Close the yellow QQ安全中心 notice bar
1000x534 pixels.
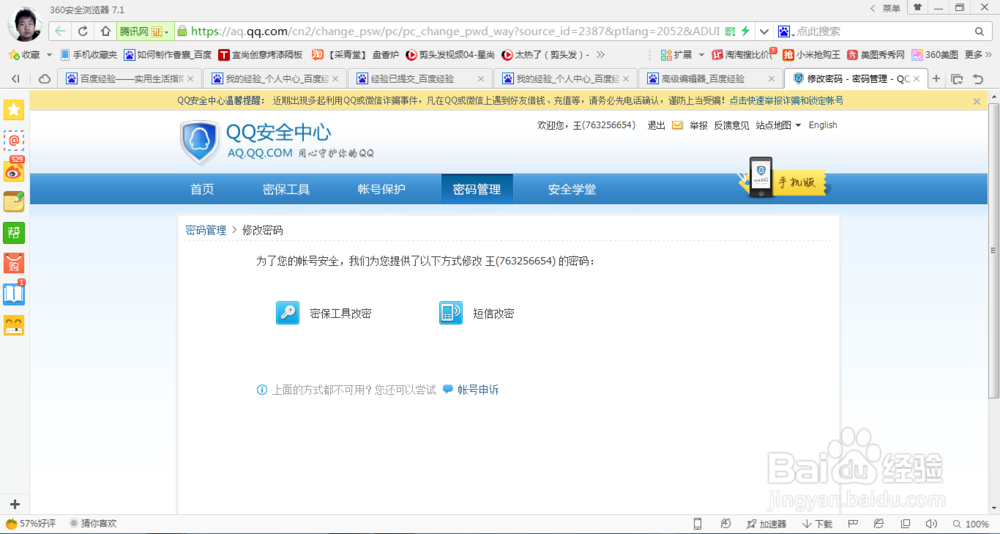tap(976, 101)
